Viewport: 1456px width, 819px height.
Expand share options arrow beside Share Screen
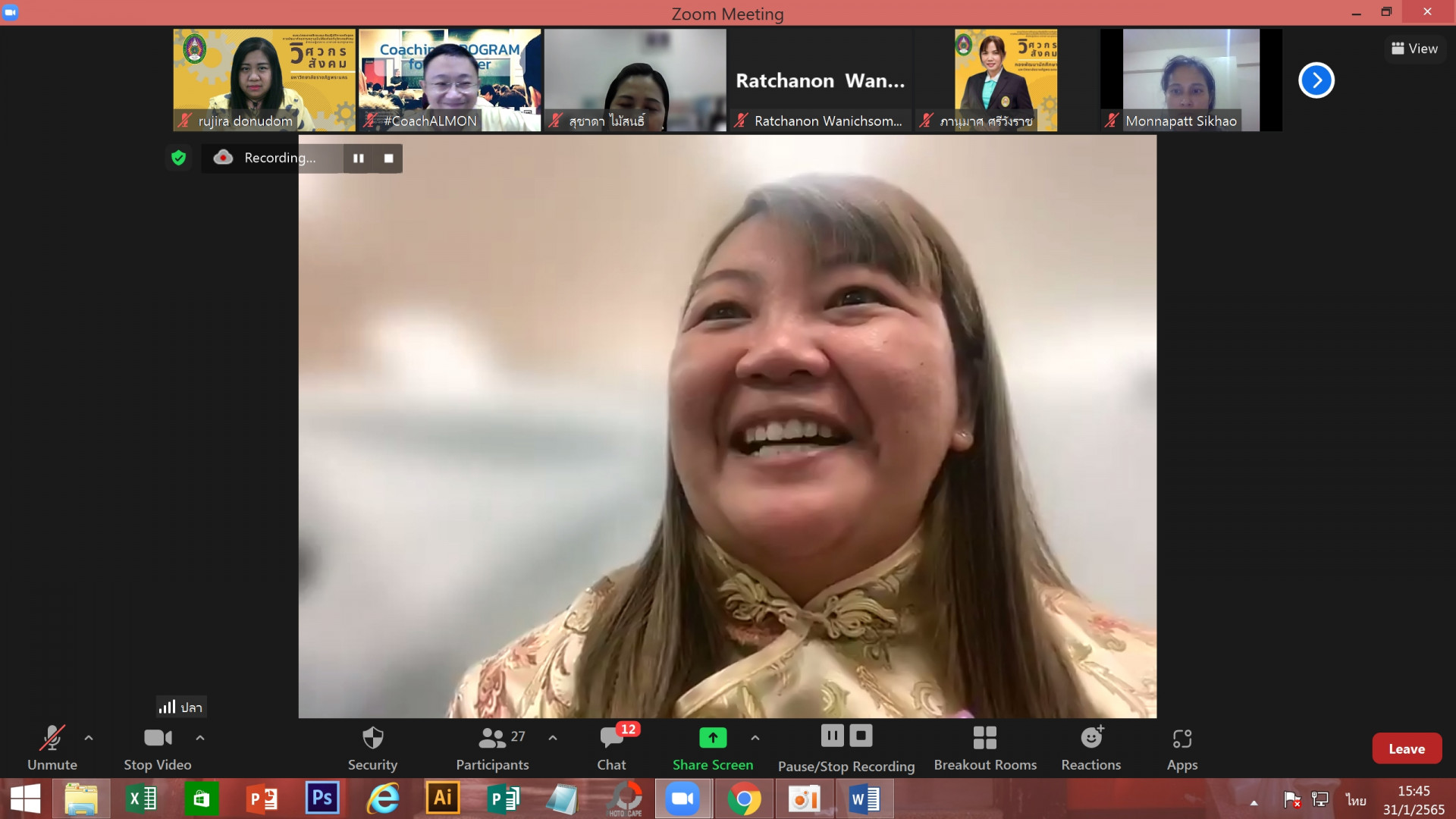point(755,737)
